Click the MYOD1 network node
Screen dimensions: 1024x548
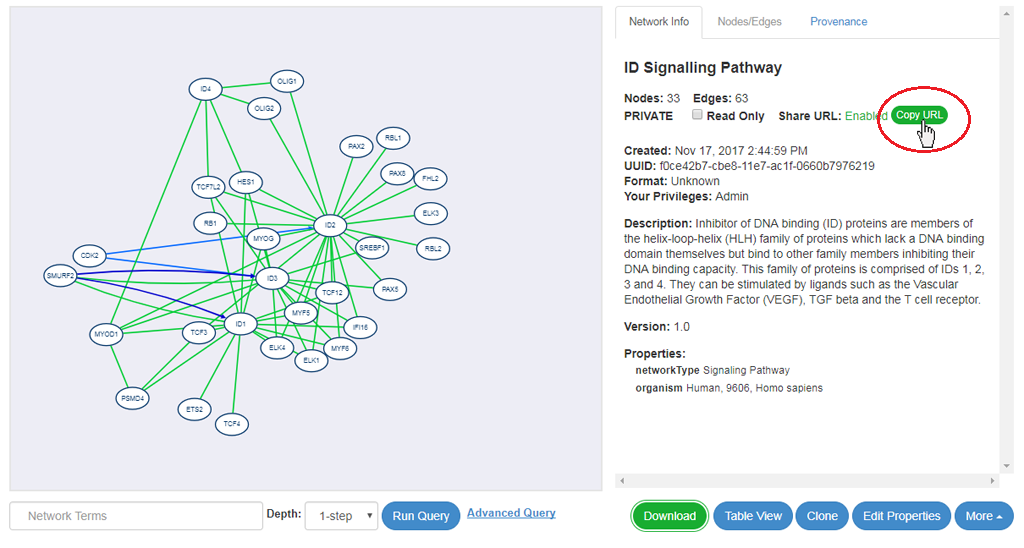(106, 334)
